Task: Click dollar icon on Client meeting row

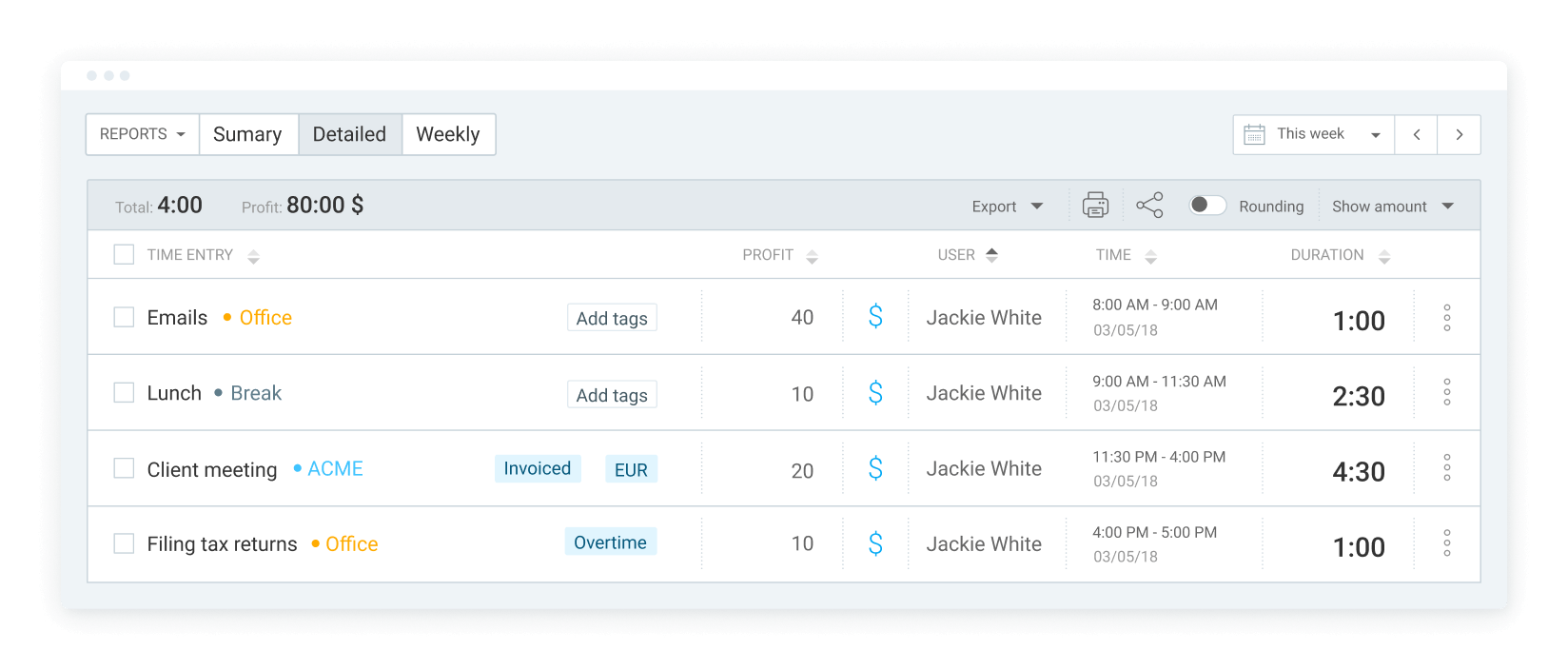Action: [x=875, y=468]
